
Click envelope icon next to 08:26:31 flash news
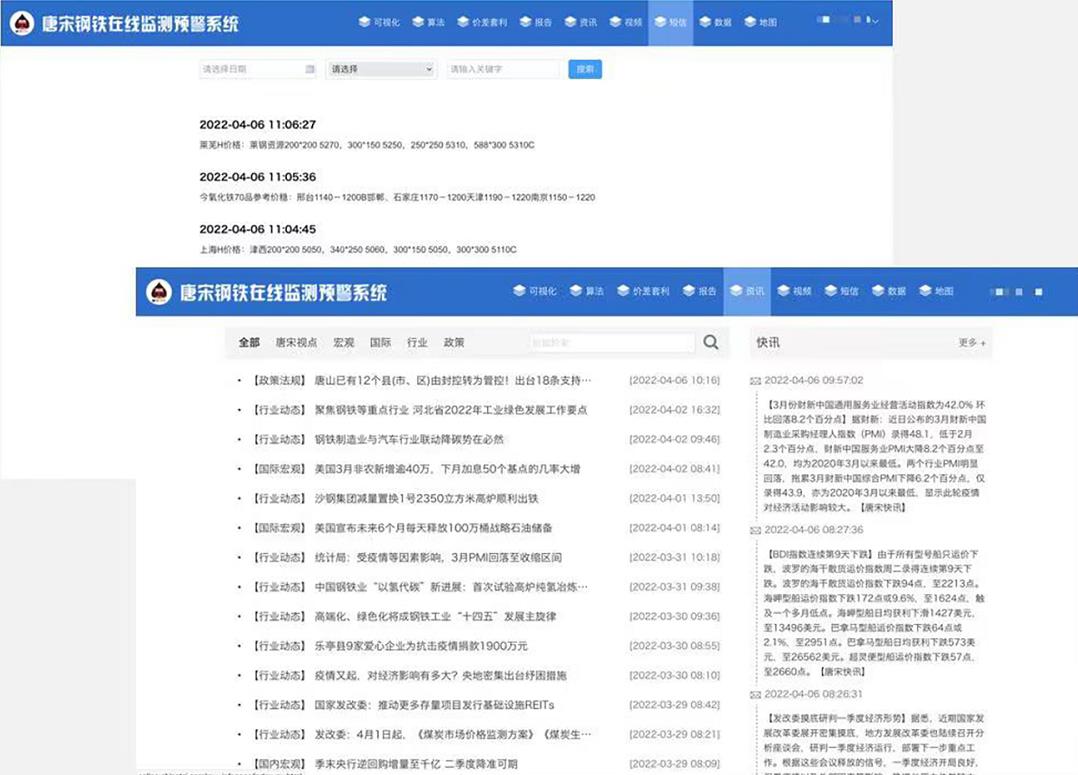756,694
